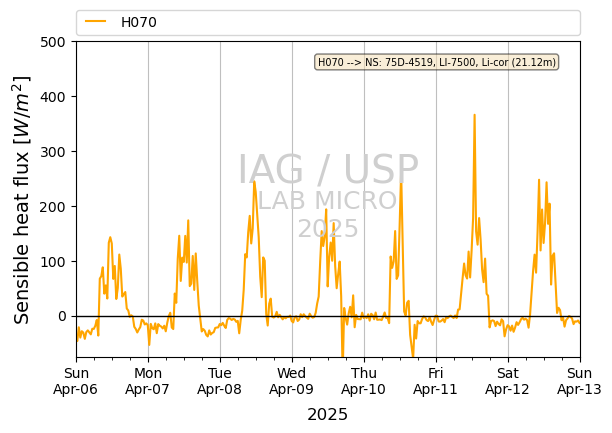Click the Tuesday Apr-08 peak near 245
This screenshot has height=433, width=612.
coord(254,182)
